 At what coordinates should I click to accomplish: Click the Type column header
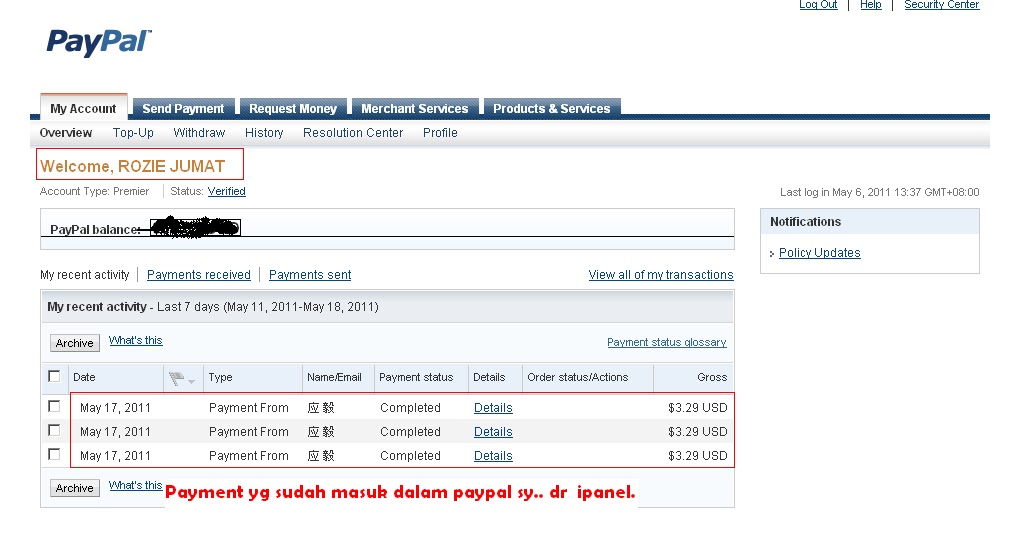tap(220, 377)
